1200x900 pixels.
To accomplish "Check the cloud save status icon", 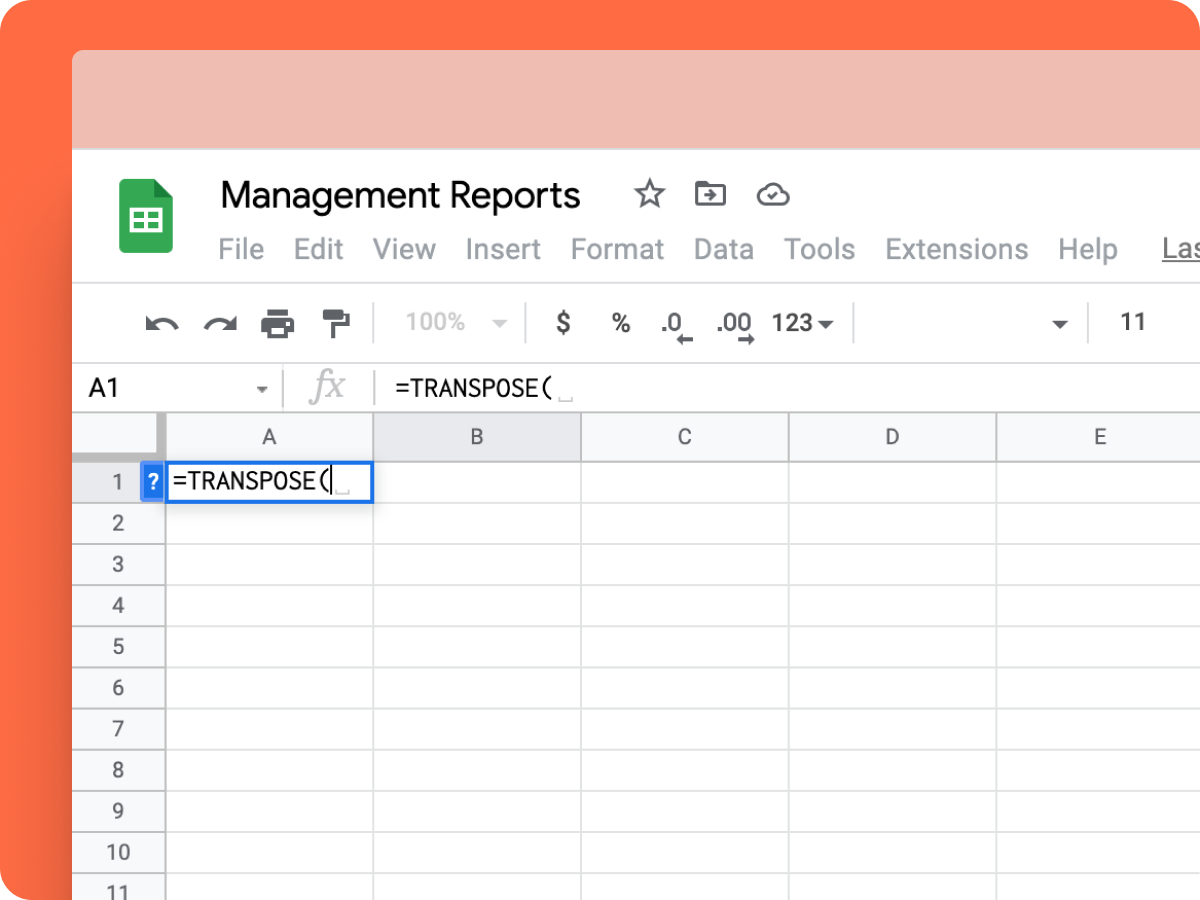I will 773,194.
